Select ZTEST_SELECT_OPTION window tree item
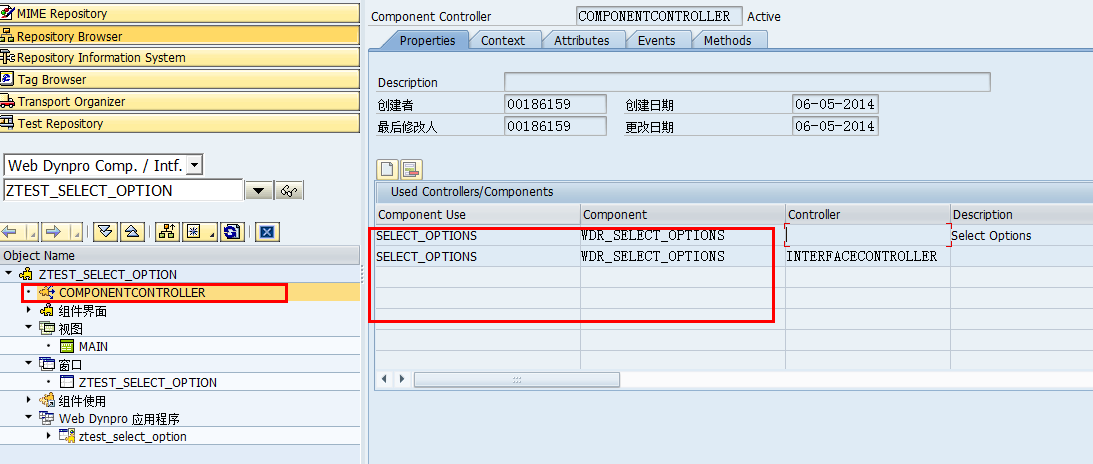The image size is (1093, 464). [x=147, y=382]
